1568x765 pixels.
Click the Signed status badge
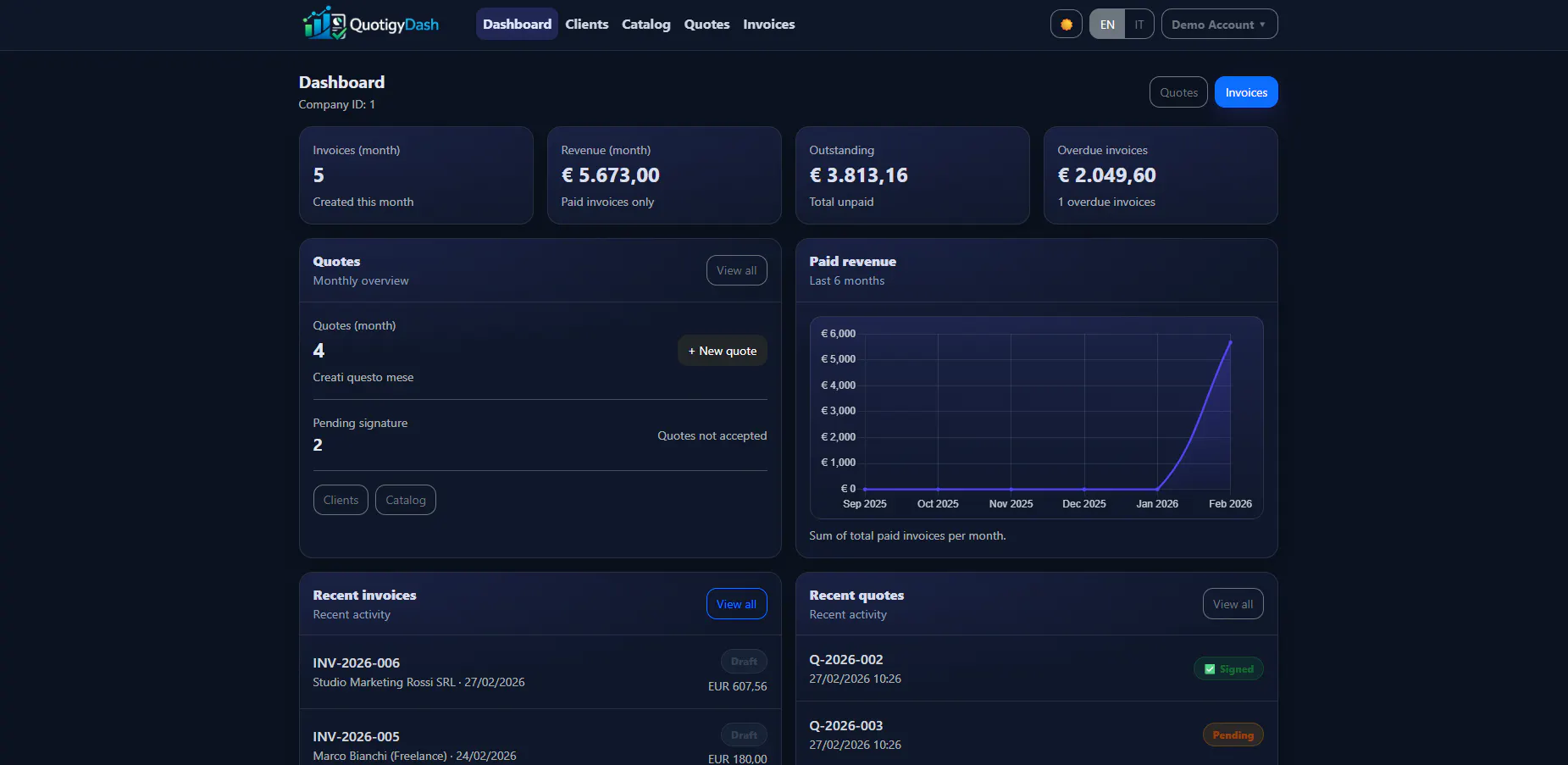[x=1228, y=669]
